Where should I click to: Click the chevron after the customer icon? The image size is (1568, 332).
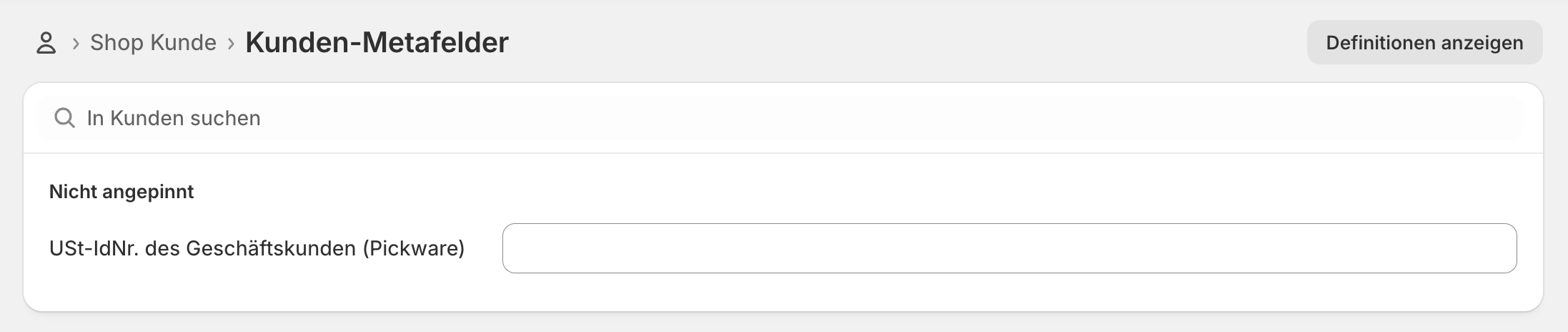point(76,44)
